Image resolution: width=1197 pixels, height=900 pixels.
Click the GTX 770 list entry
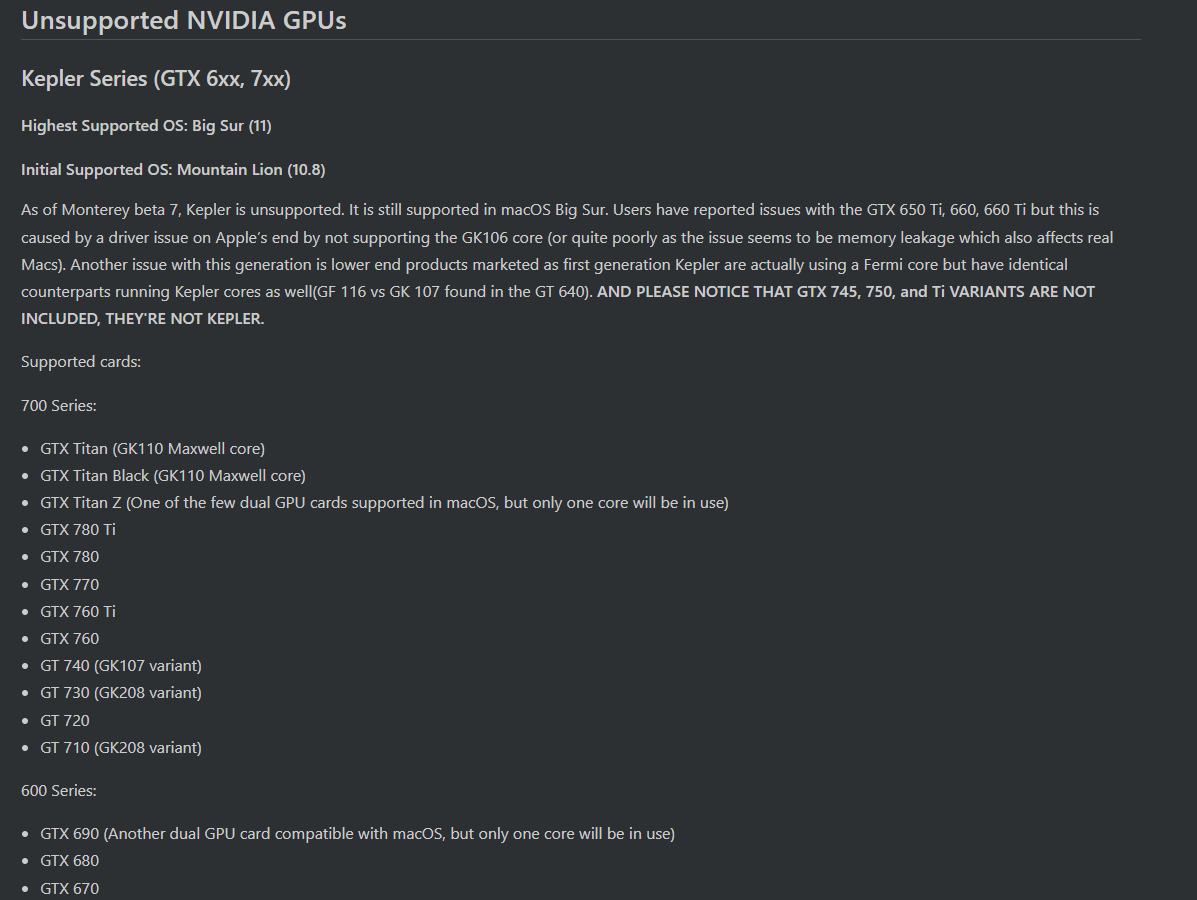[x=69, y=585]
